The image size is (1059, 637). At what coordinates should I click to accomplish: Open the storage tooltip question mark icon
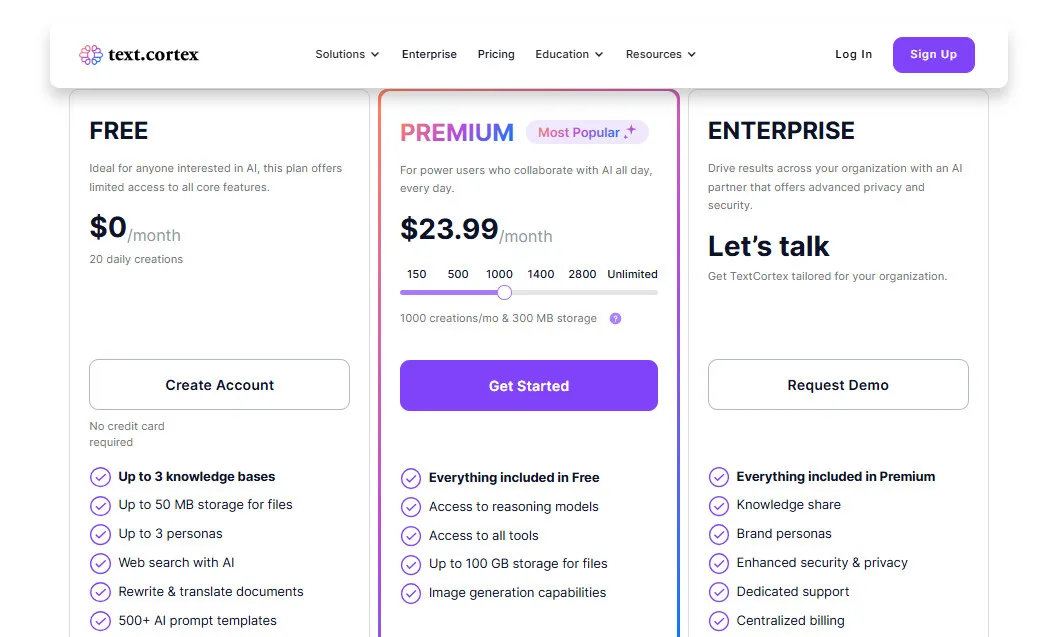pos(615,318)
